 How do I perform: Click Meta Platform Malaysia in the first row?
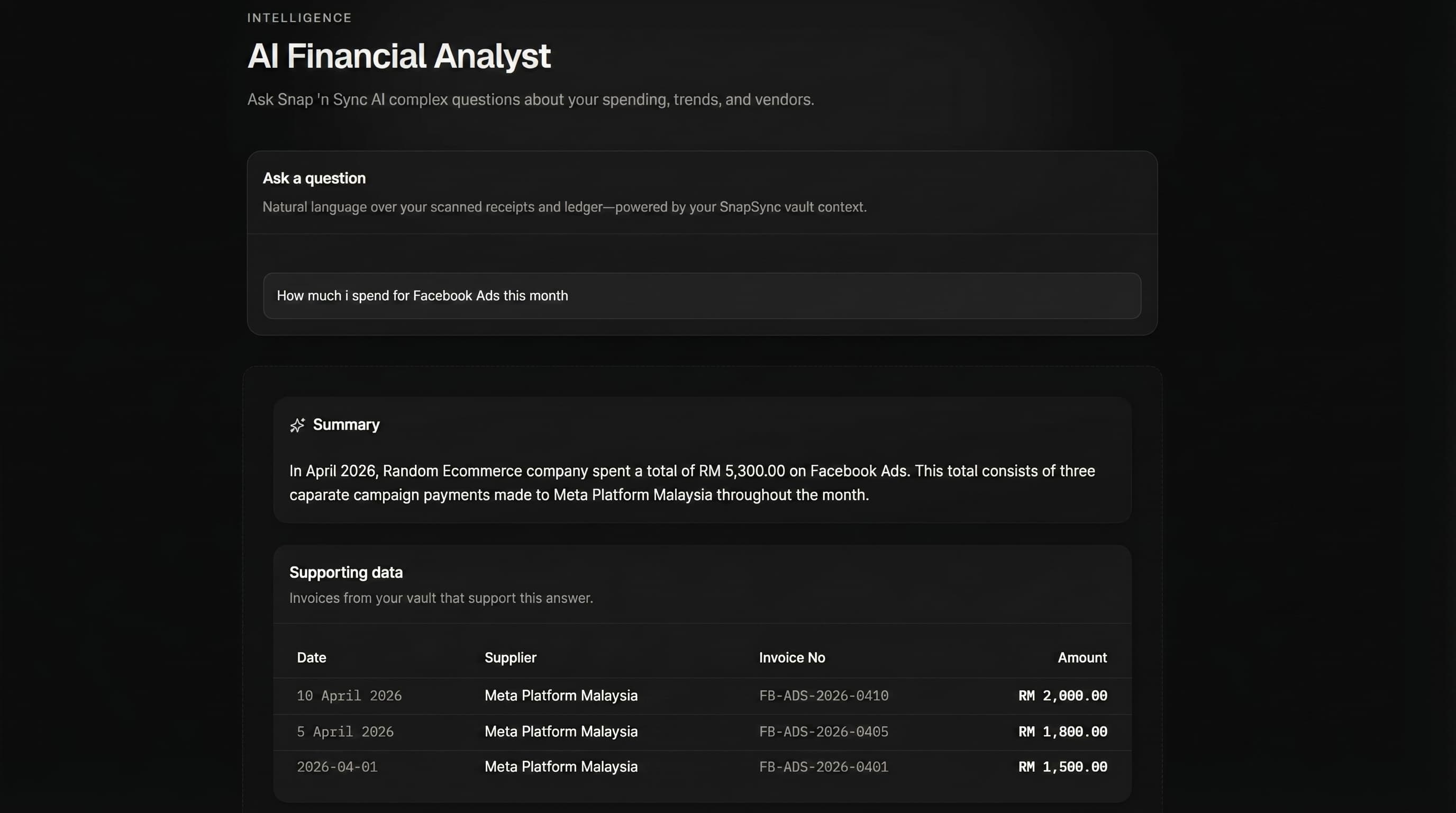point(561,696)
